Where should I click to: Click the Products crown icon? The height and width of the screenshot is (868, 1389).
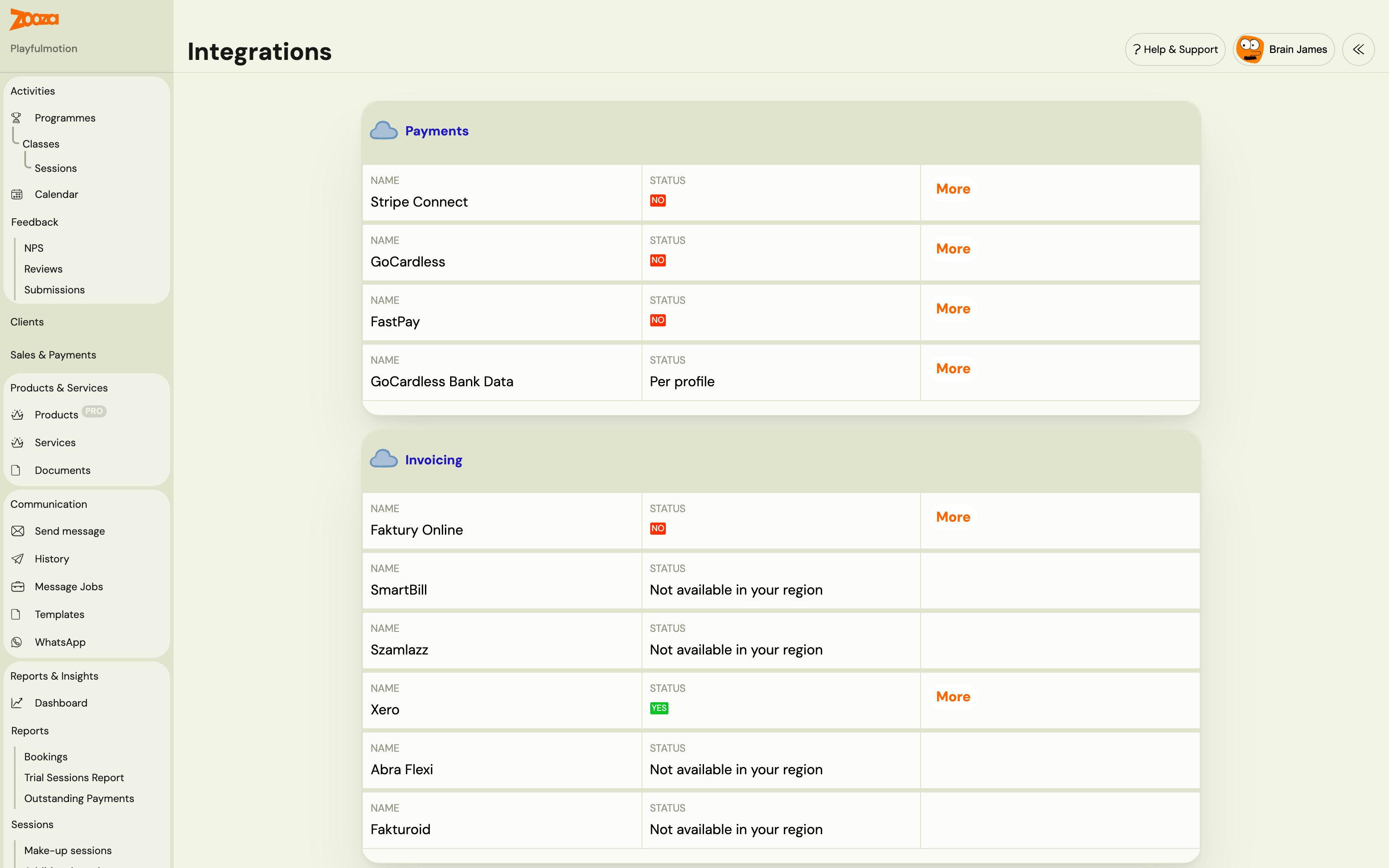pos(17,414)
